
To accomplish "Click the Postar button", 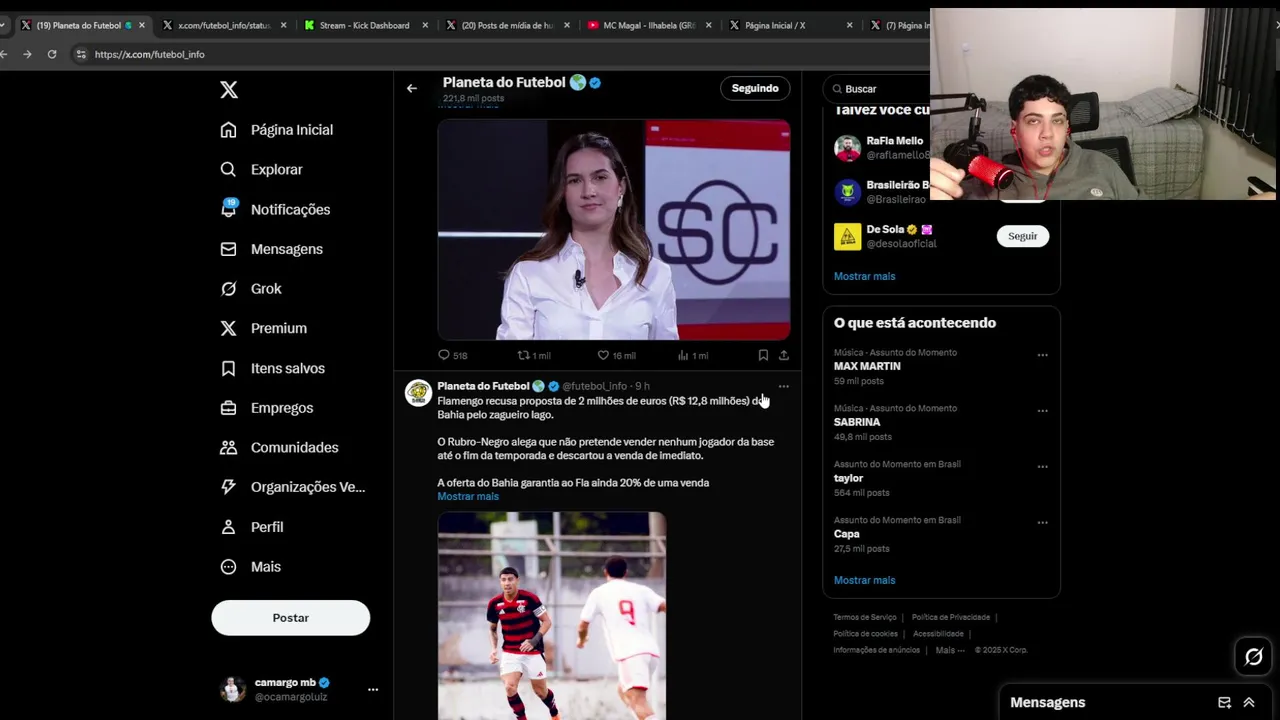I will (x=291, y=618).
